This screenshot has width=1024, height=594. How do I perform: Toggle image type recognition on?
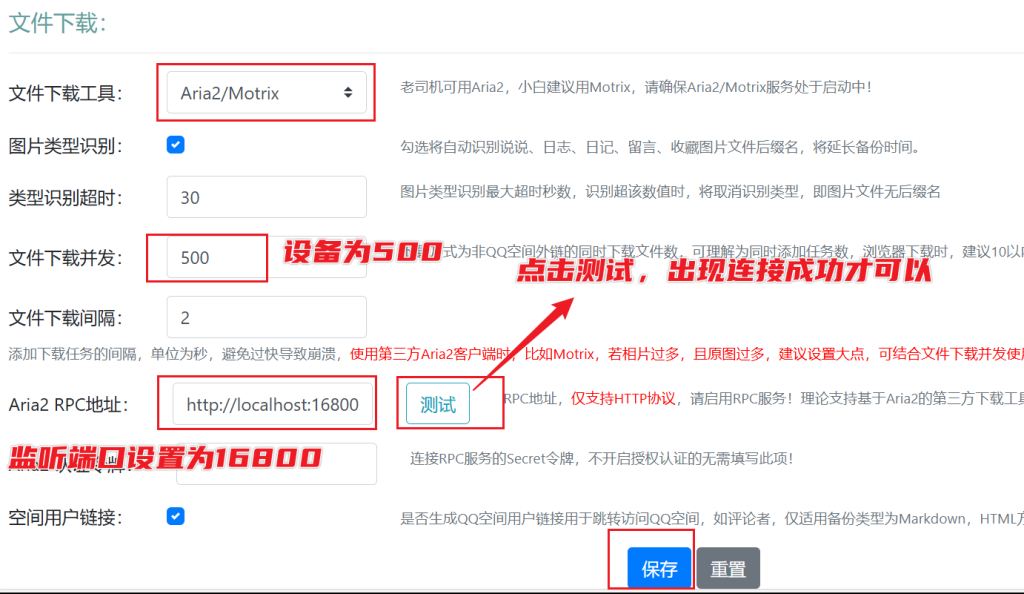(x=175, y=144)
